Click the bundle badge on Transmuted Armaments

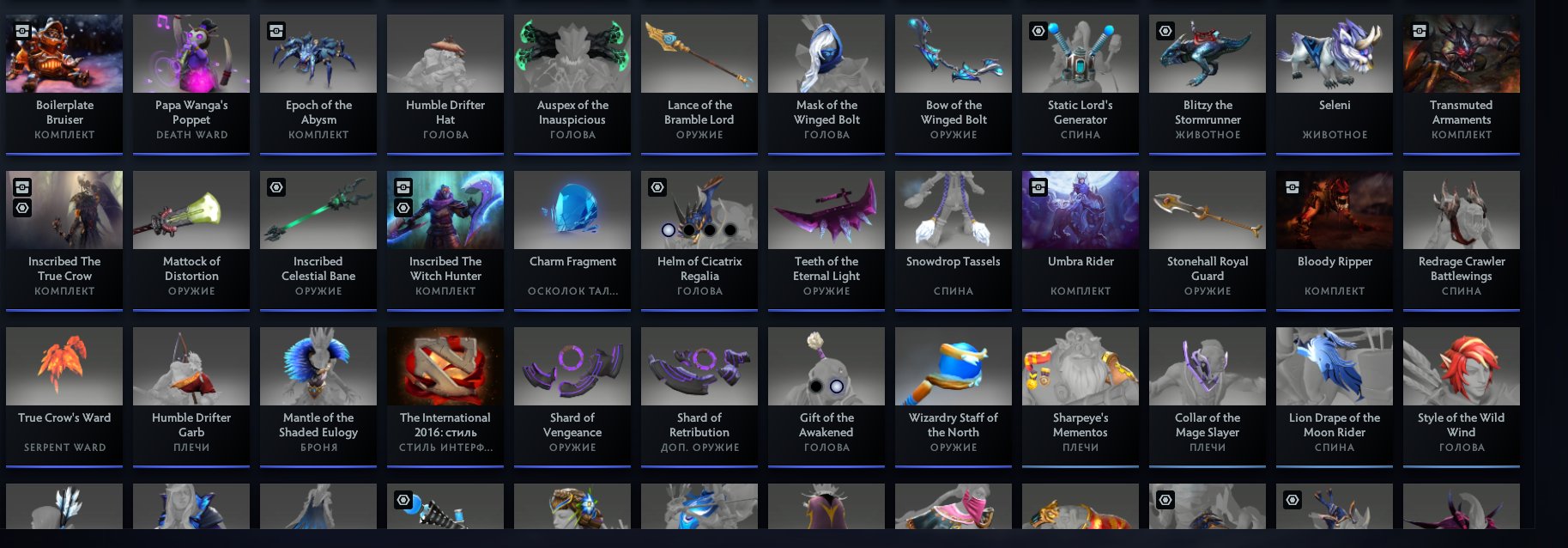tap(1420, 31)
